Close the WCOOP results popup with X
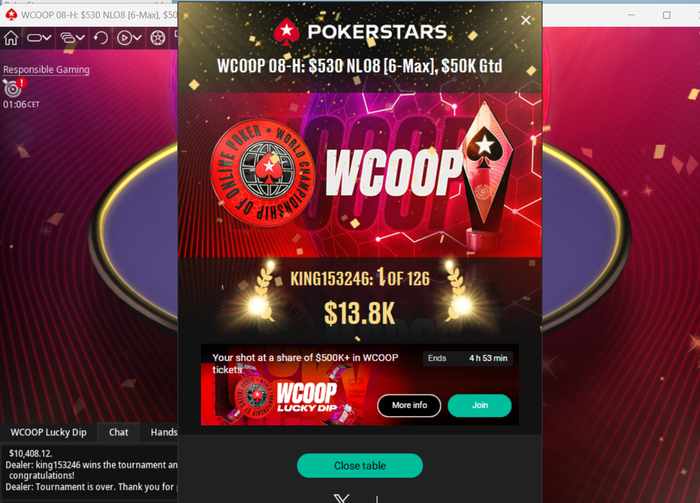 pos(525,20)
